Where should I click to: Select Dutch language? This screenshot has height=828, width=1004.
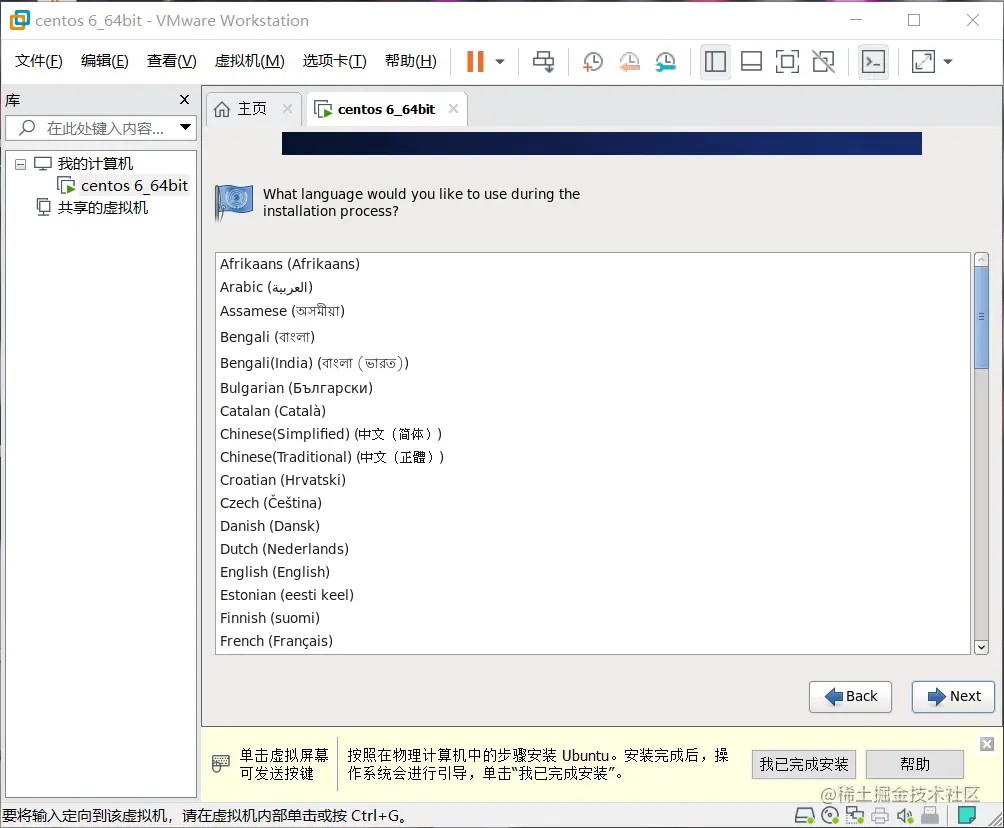[x=593, y=549]
